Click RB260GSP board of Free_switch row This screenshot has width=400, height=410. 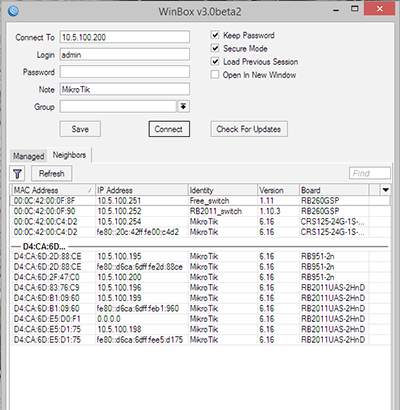pos(320,201)
